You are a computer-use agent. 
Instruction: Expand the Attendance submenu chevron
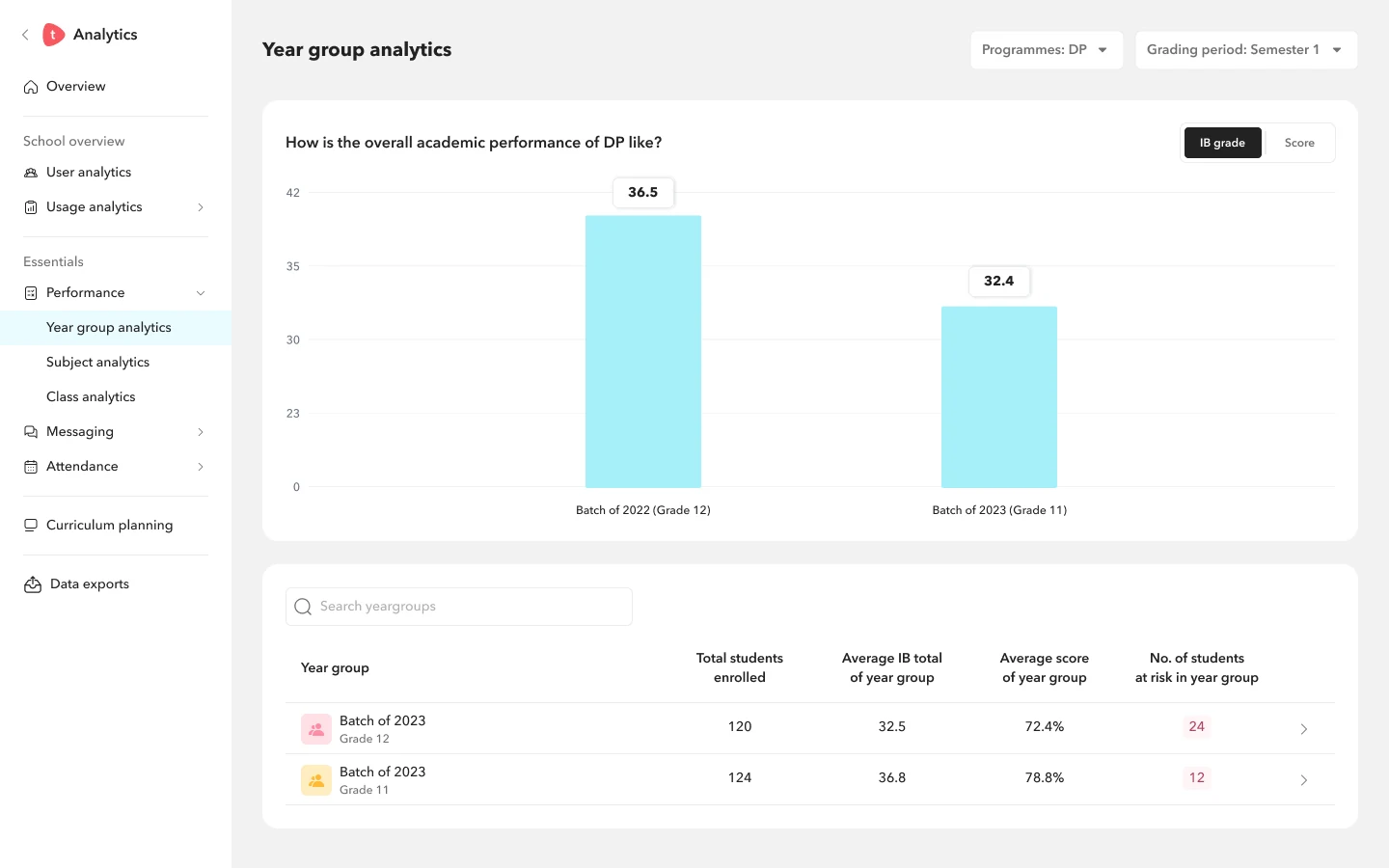(x=201, y=467)
